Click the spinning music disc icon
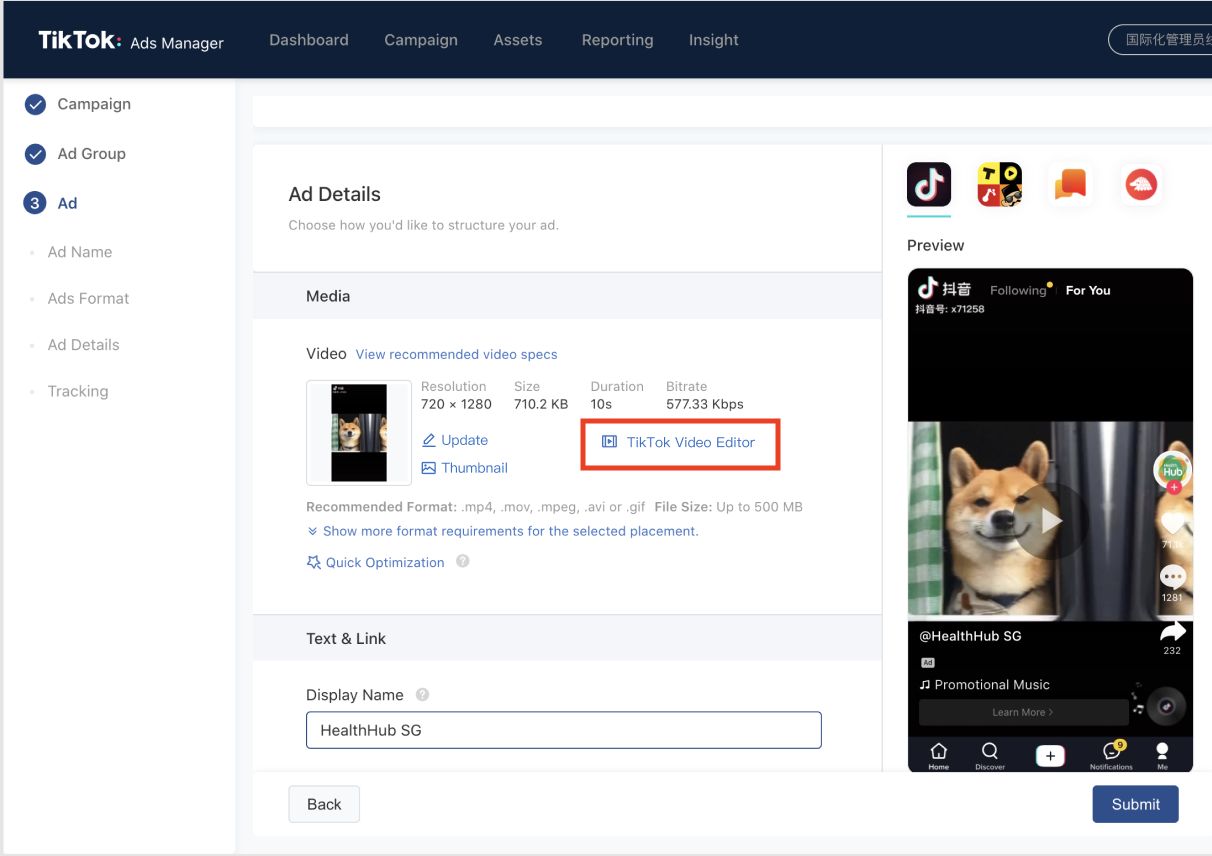 coord(1166,707)
